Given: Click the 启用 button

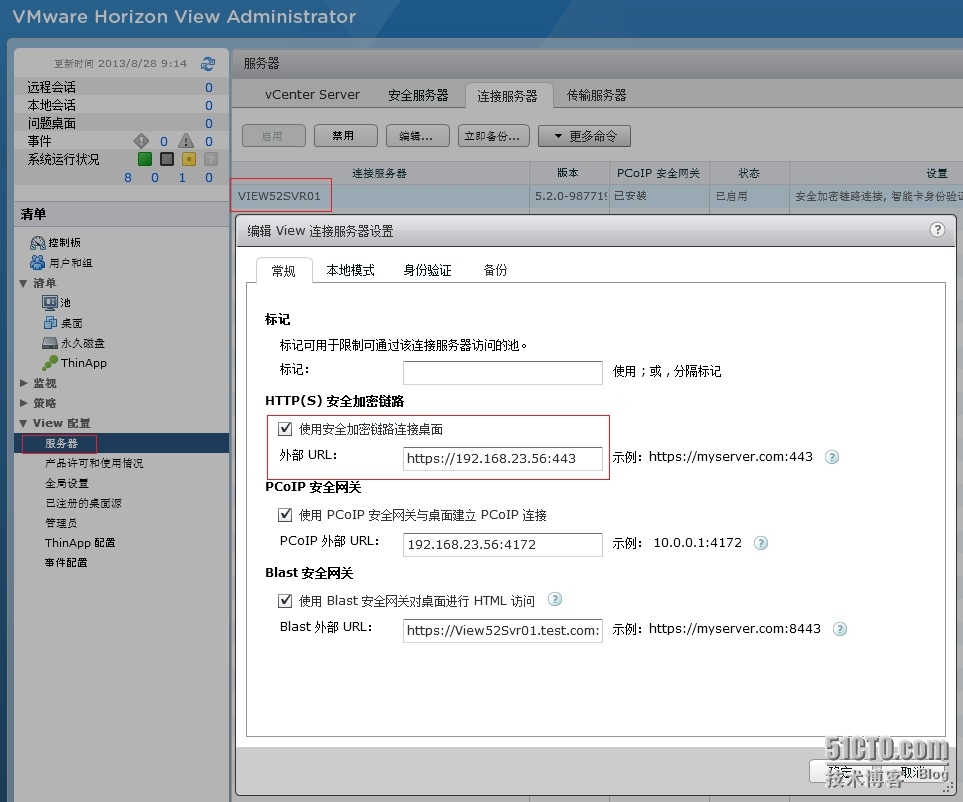Looking at the screenshot, I should point(274,136).
